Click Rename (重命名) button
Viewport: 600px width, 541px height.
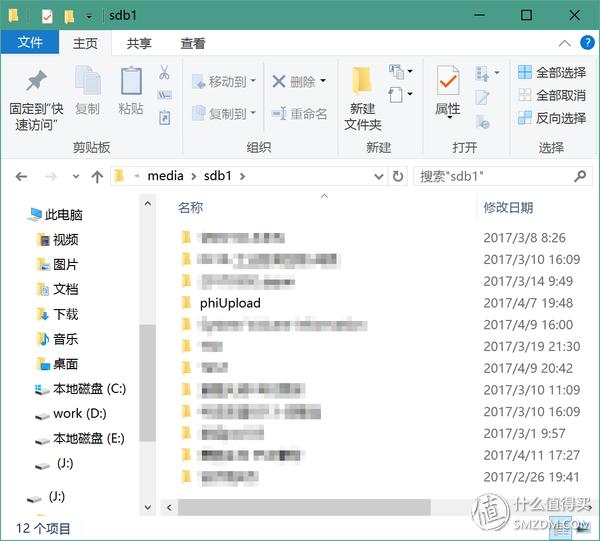(299, 113)
